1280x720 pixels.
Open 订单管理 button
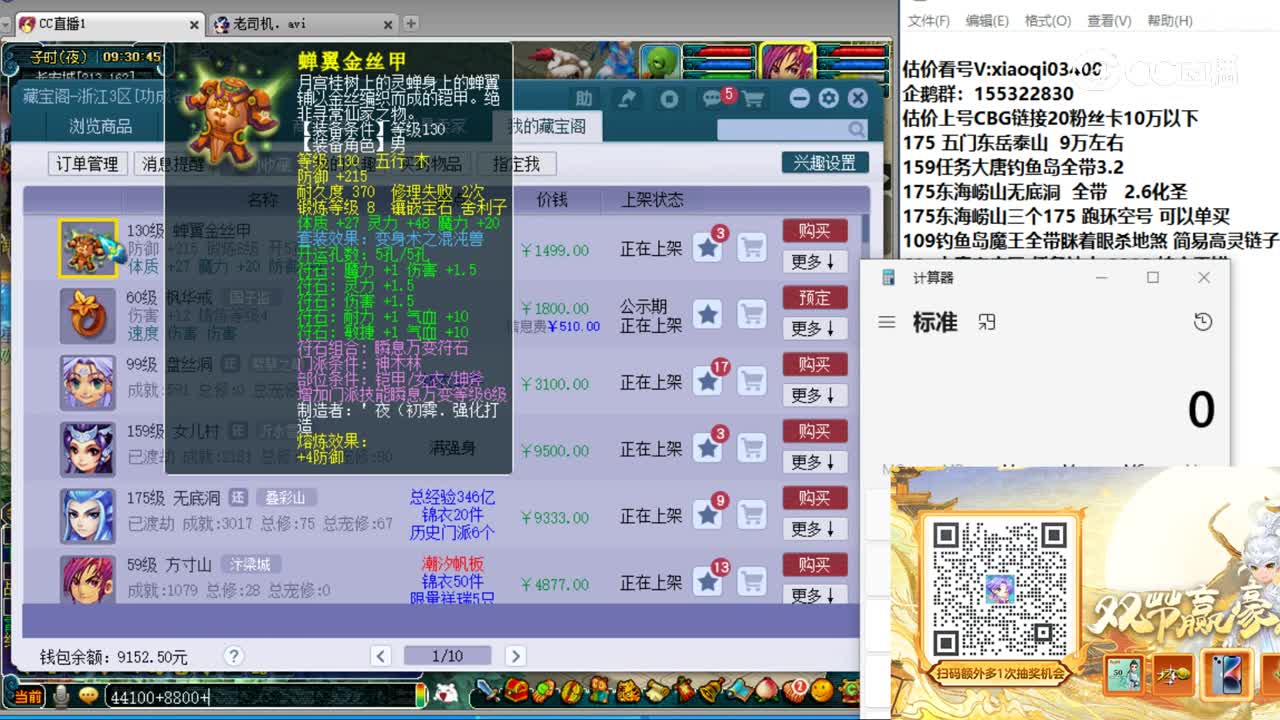click(88, 164)
